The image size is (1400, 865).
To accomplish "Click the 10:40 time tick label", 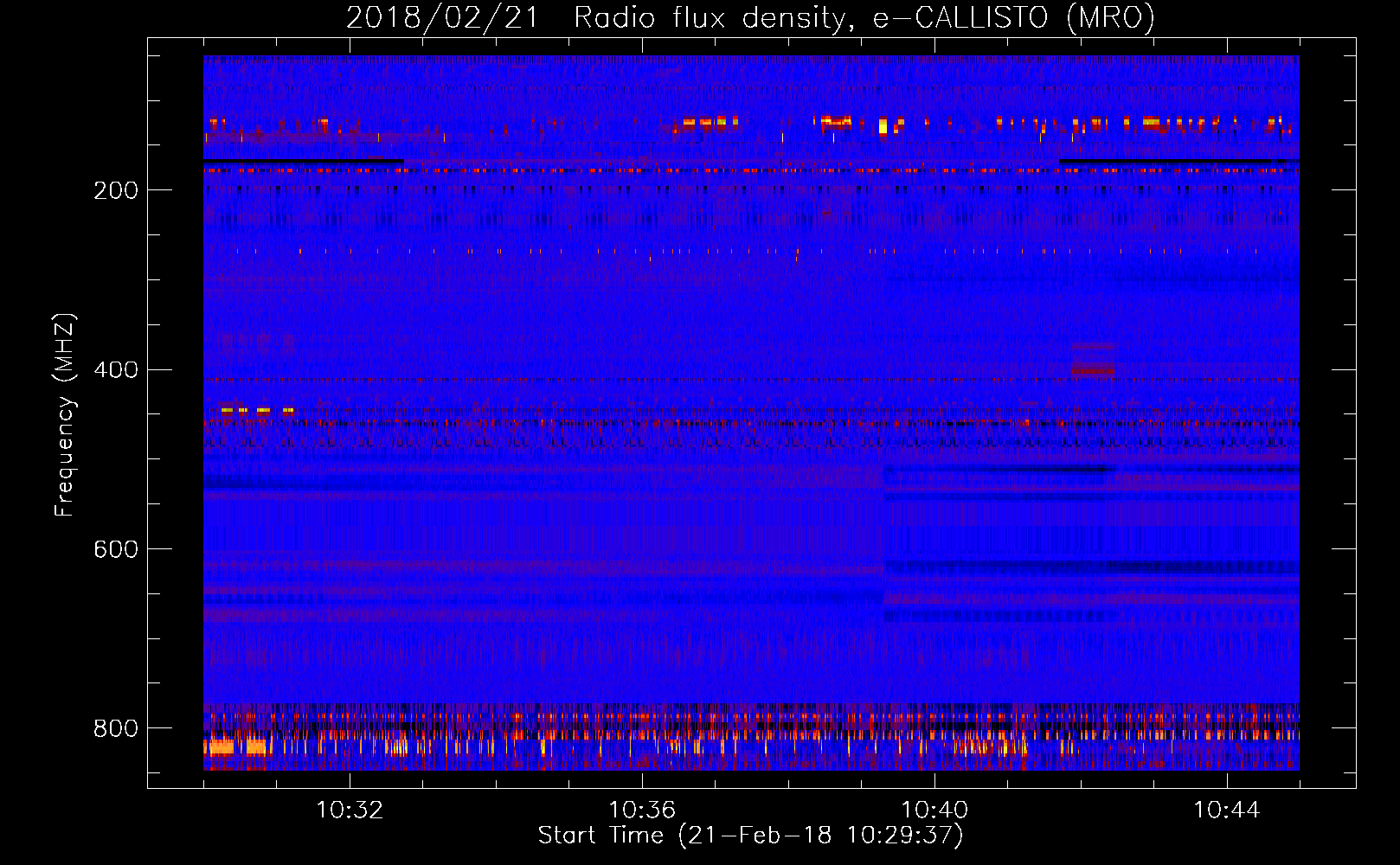I will [x=934, y=811].
